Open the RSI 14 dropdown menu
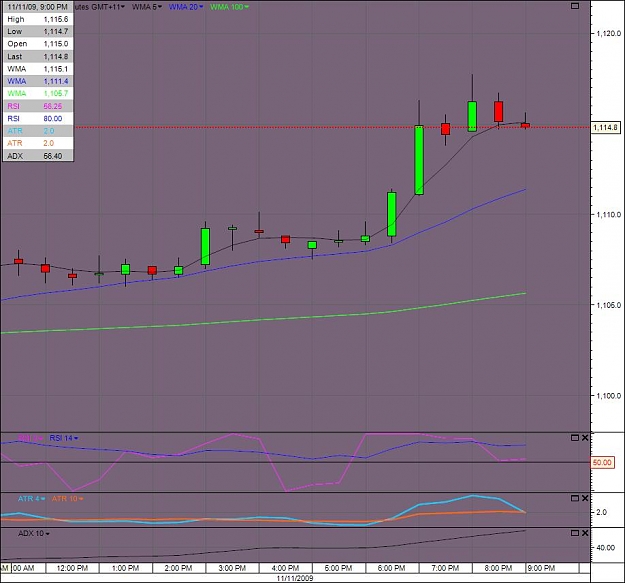This screenshot has width=625, height=583. 64,438
